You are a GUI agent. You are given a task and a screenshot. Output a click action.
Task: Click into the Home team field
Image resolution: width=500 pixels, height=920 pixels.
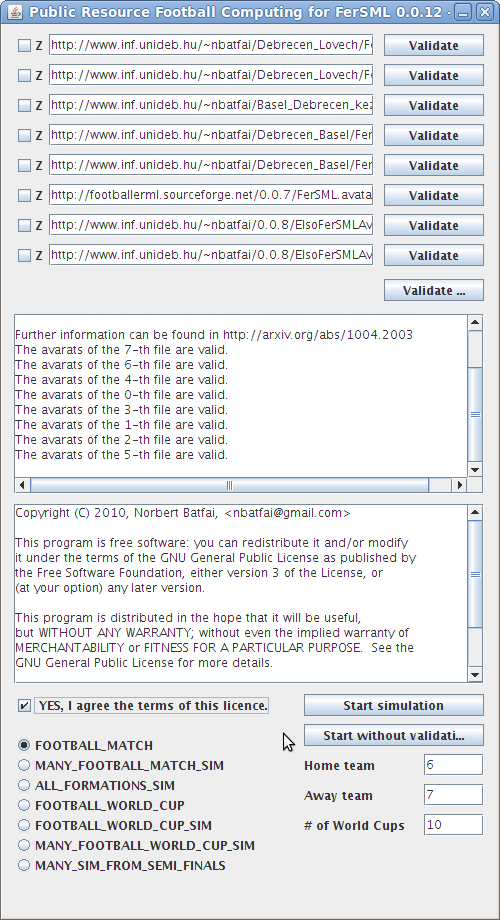453,765
